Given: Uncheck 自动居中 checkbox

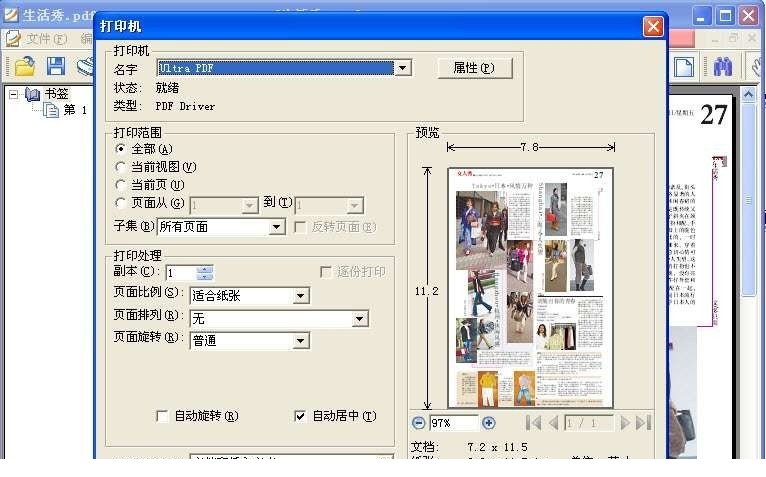Looking at the screenshot, I should click(300, 416).
